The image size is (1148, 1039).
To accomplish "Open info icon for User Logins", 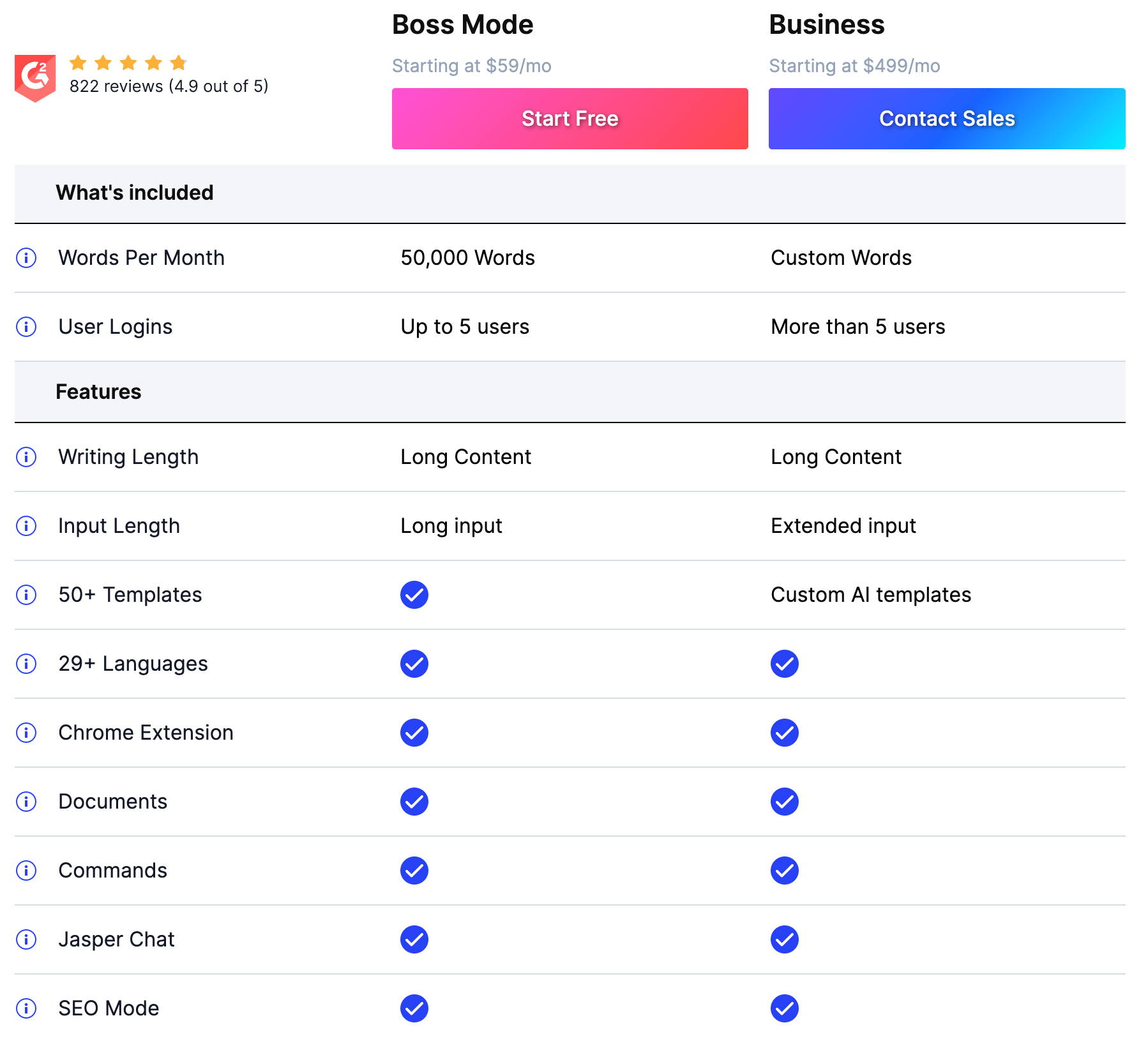I will [x=26, y=327].
